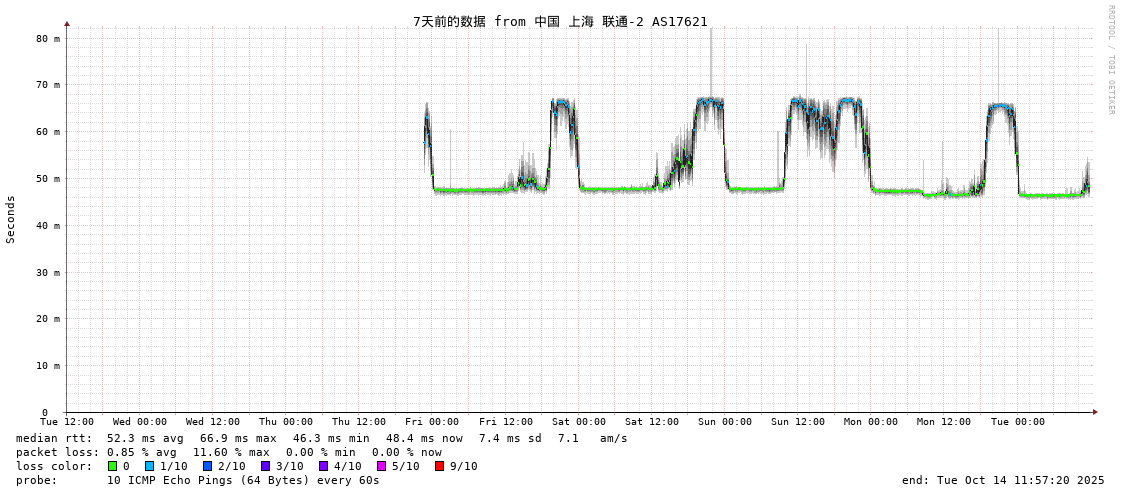Select the Sat 12:00 time axis label
The image size is (1121, 494).
[652, 422]
